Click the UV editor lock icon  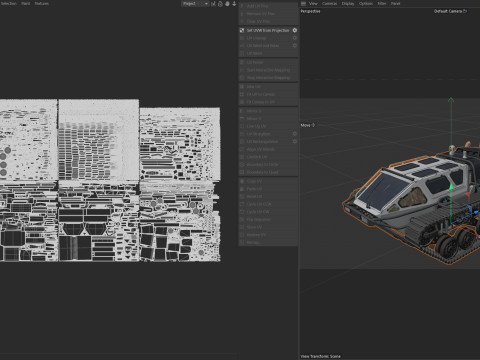click(x=220, y=3)
